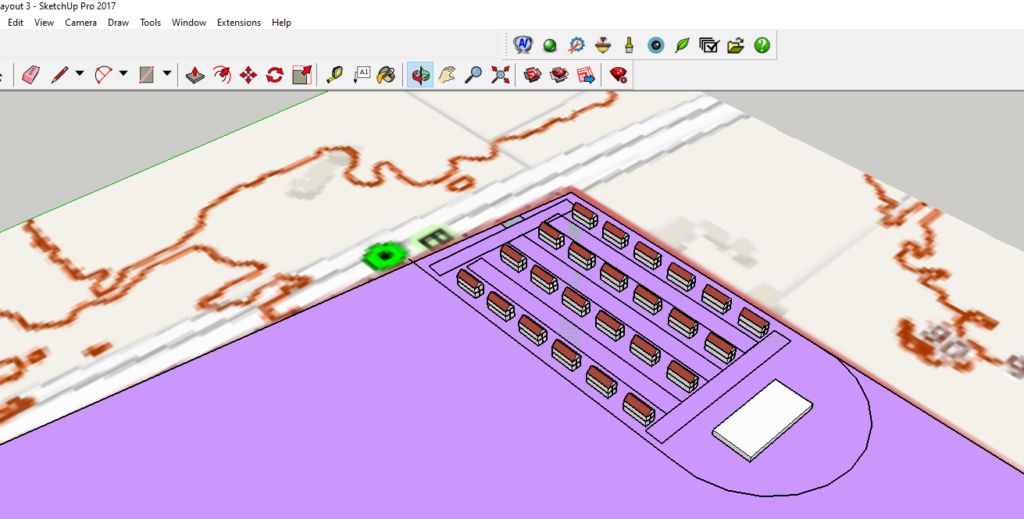1024x519 pixels.
Task: Select the Eraser tool
Action: coord(30,75)
